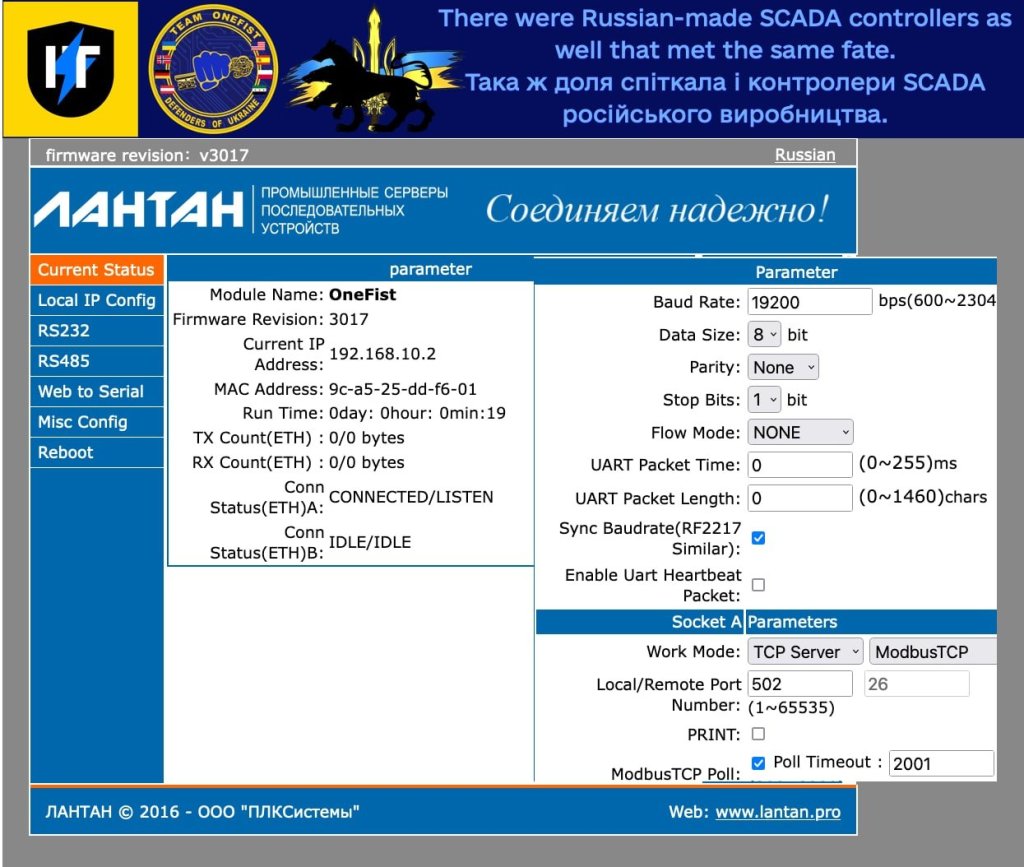
Task: Click the Baud Rate input field
Action: coord(810,301)
